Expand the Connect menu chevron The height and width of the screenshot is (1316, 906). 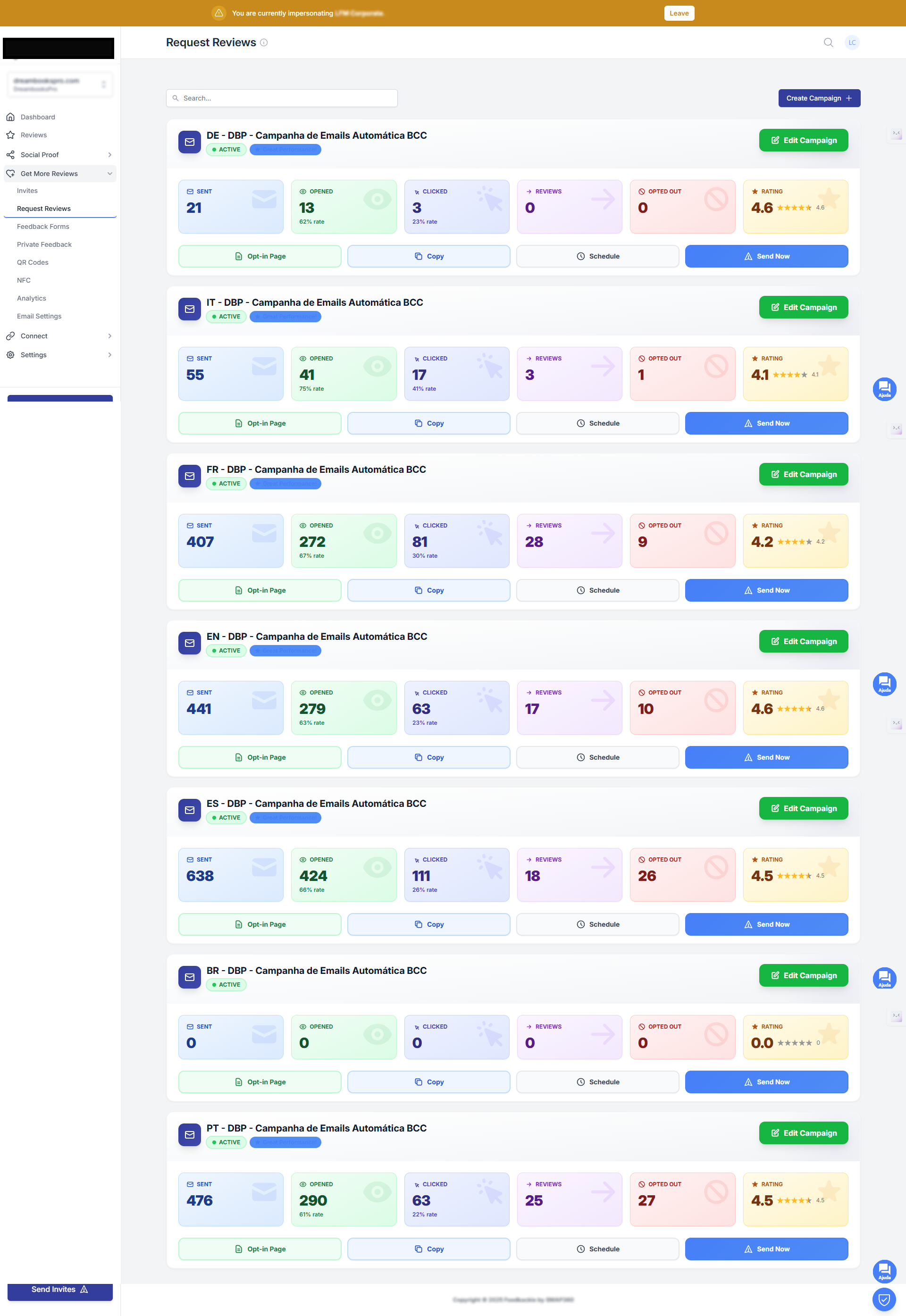click(109, 336)
